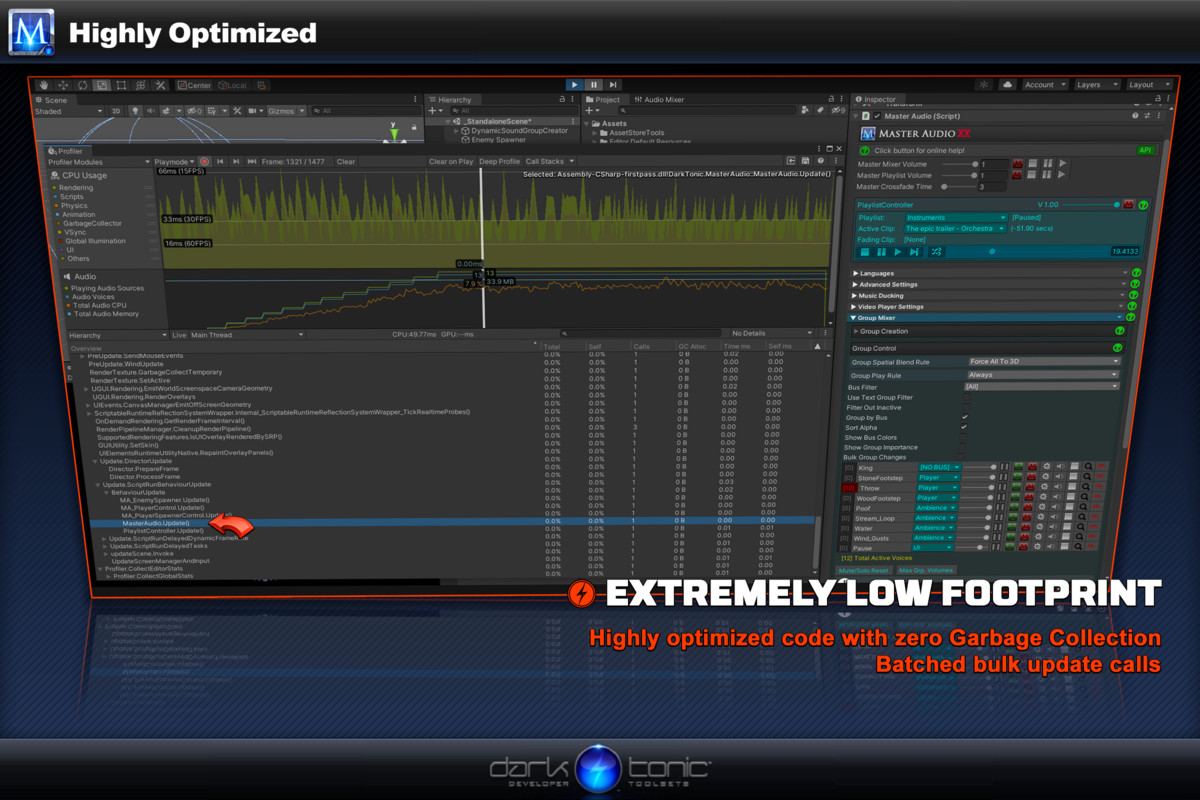Toggle Clear on Play in Profiler
This screenshot has width=1200, height=800.
pyautogui.click(x=451, y=161)
